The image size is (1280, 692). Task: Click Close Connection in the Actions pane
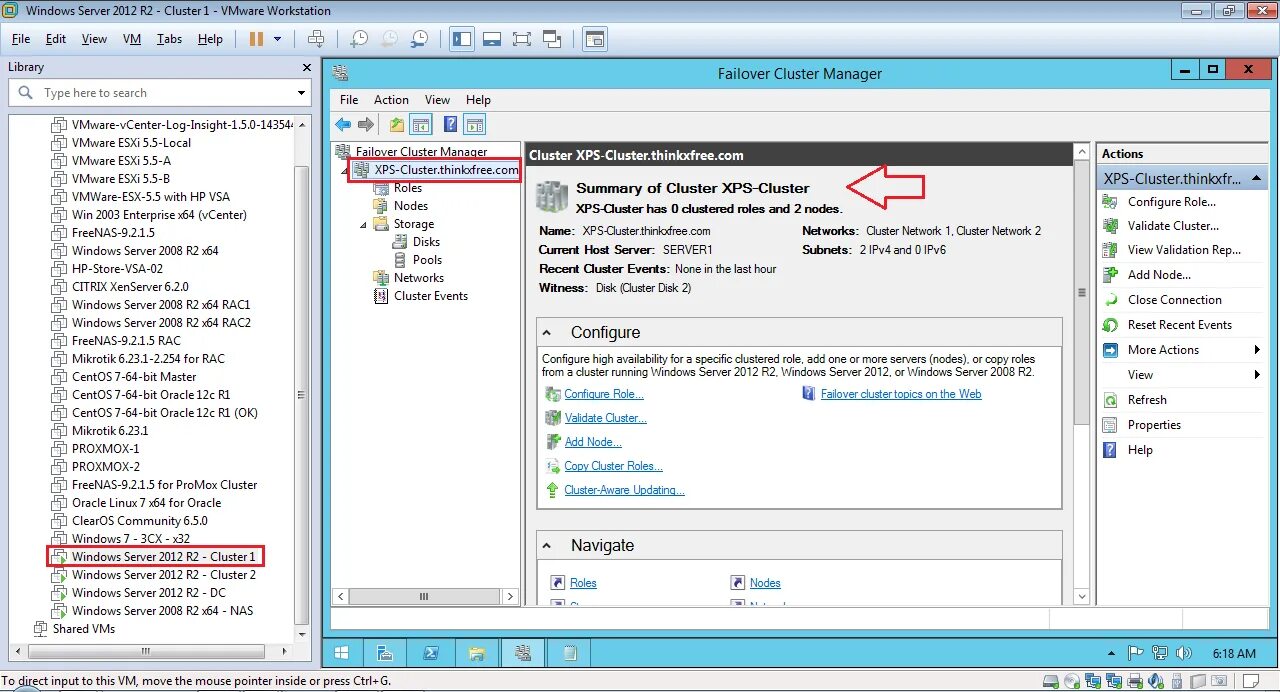pyautogui.click(x=1175, y=300)
